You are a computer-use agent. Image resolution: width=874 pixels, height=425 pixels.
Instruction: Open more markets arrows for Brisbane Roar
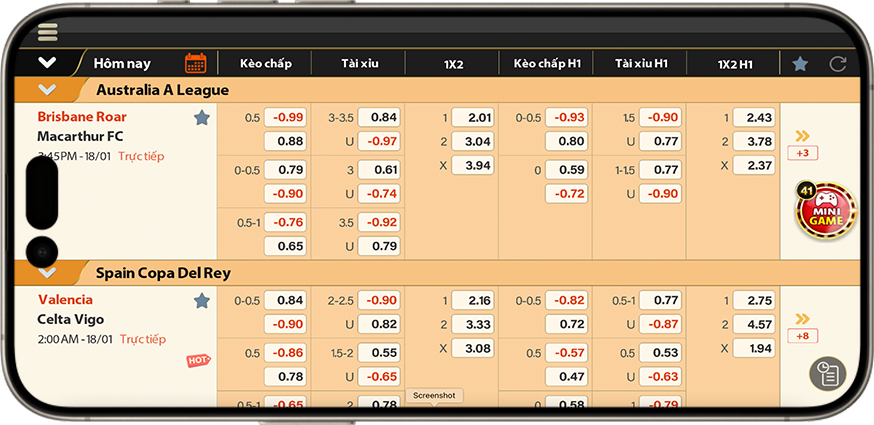pos(802,136)
